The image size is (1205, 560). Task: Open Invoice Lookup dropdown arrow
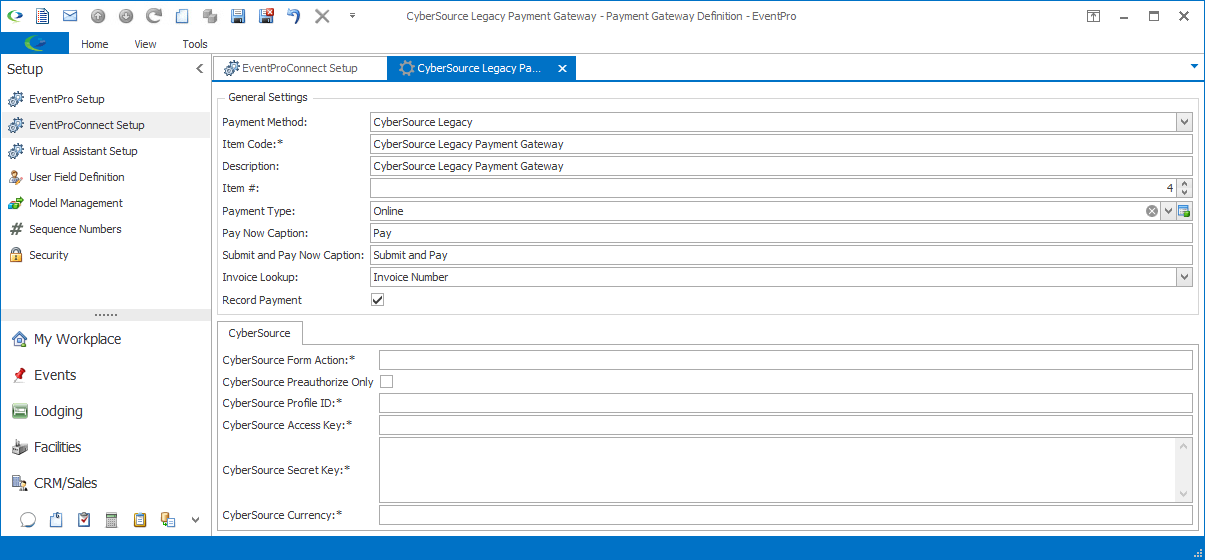[1184, 277]
